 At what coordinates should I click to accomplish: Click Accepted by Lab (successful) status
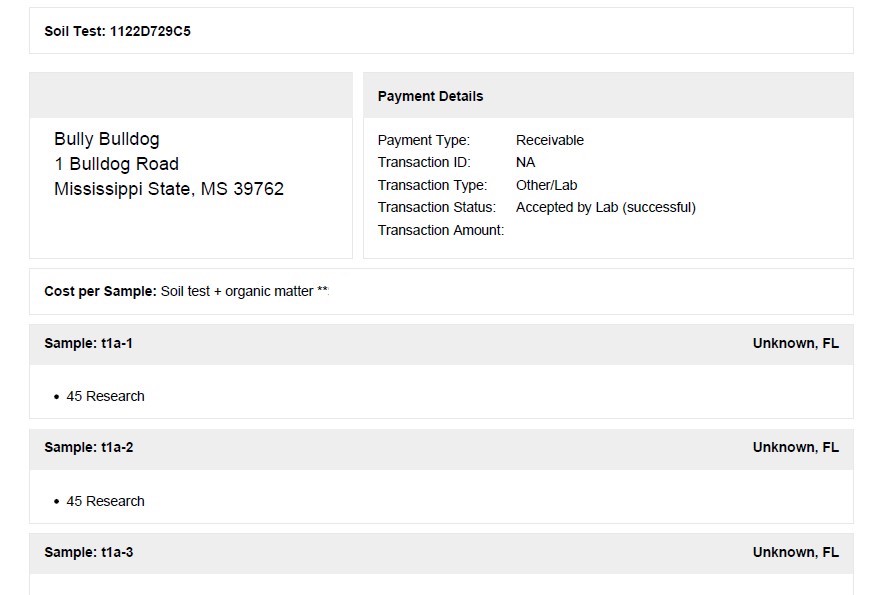pos(606,208)
